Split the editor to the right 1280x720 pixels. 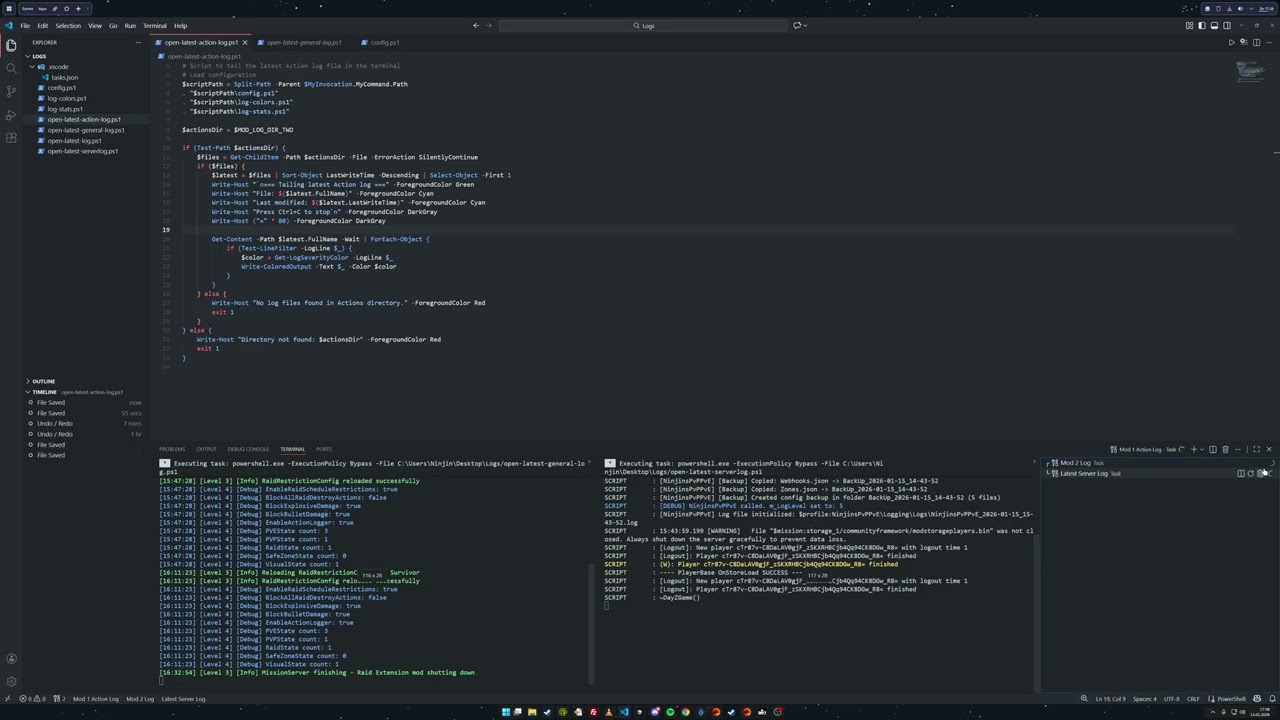tap(1256, 42)
